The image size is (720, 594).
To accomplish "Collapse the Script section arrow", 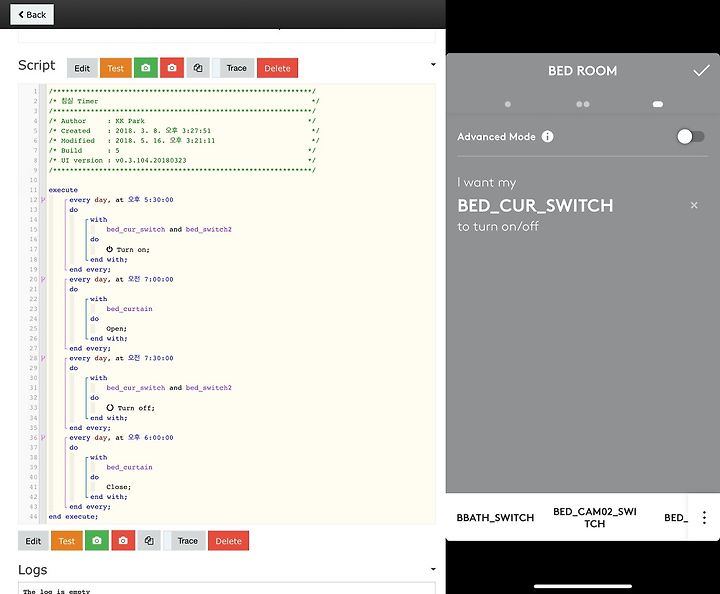I will click(433, 64).
